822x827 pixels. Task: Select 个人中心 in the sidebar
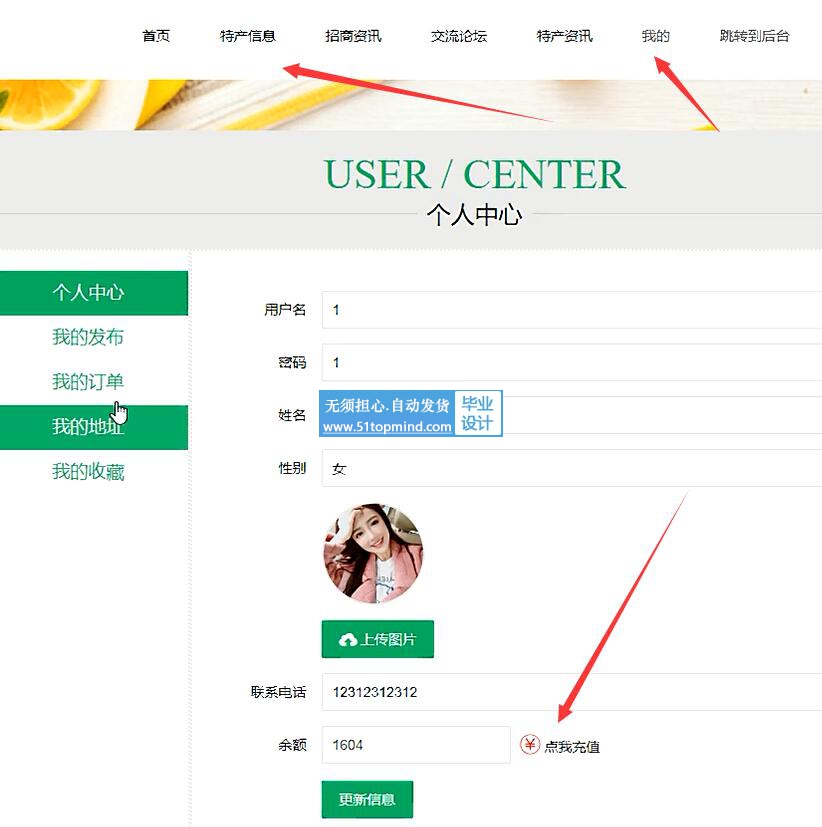[x=89, y=293]
